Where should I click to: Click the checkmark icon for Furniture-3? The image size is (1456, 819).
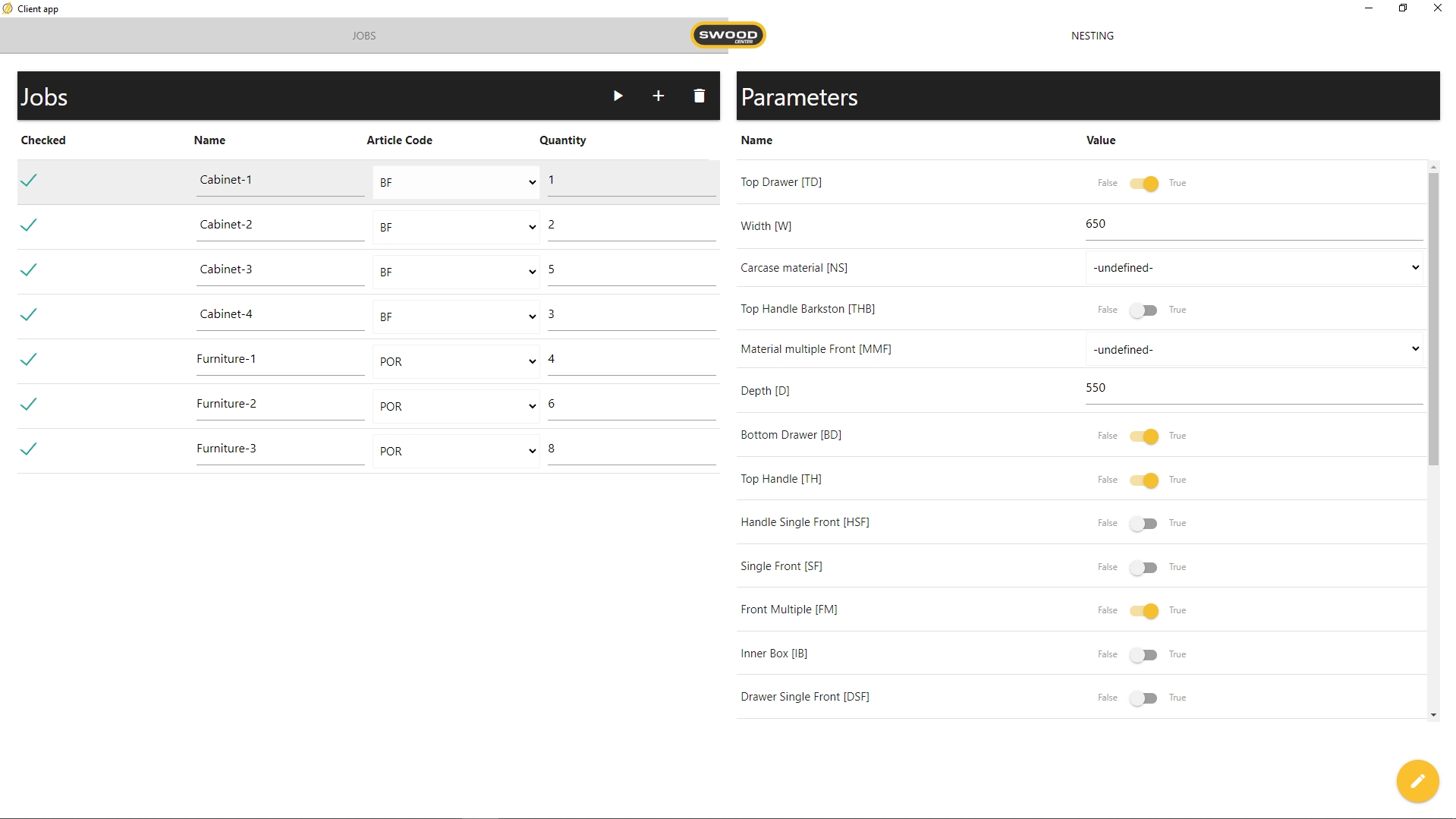tap(29, 449)
